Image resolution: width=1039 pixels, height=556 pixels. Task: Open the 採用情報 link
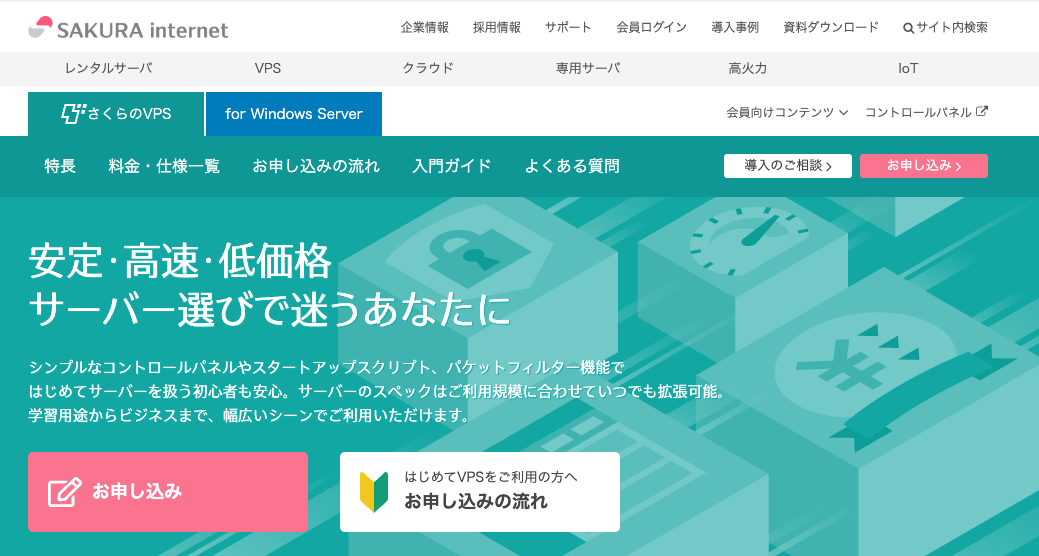coord(497,27)
